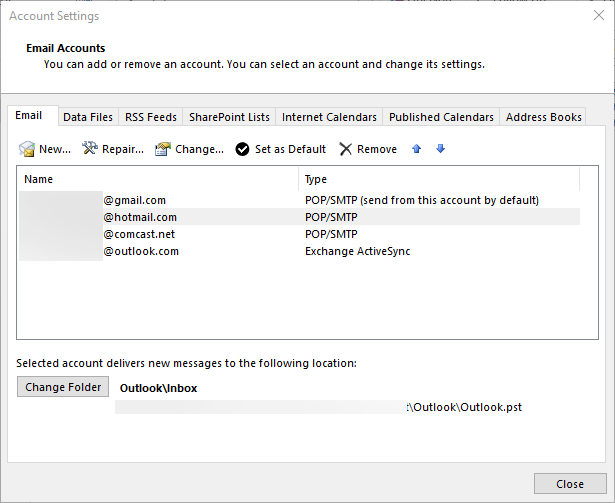Move account down with blue arrow
The width and height of the screenshot is (615, 503).
pyautogui.click(x=440, y=149)
